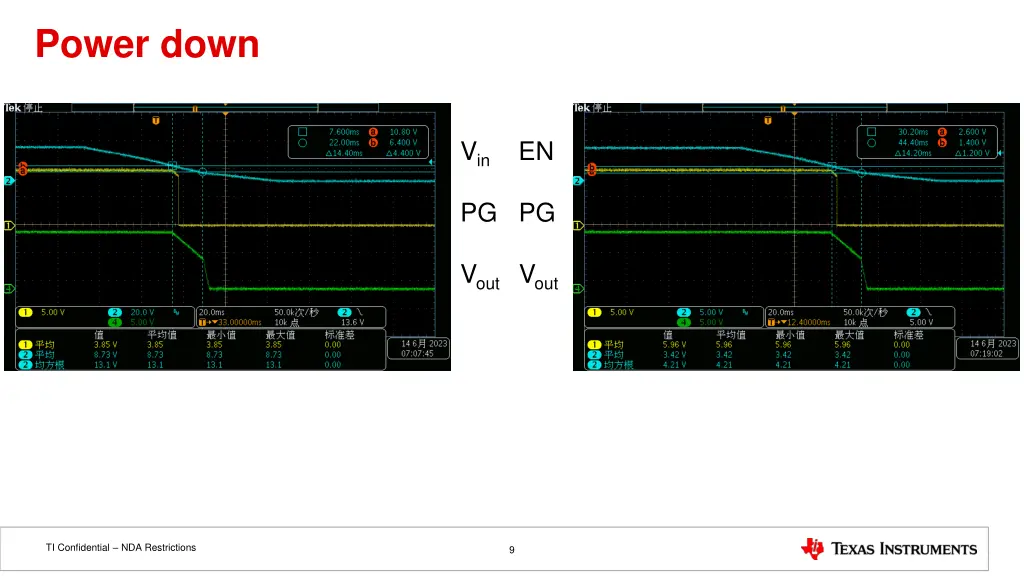This screenshot has height=576, width=1024.
Task: Click the circle cursor on the 07:07:45 blue waveform
Action: click(202, 172)
